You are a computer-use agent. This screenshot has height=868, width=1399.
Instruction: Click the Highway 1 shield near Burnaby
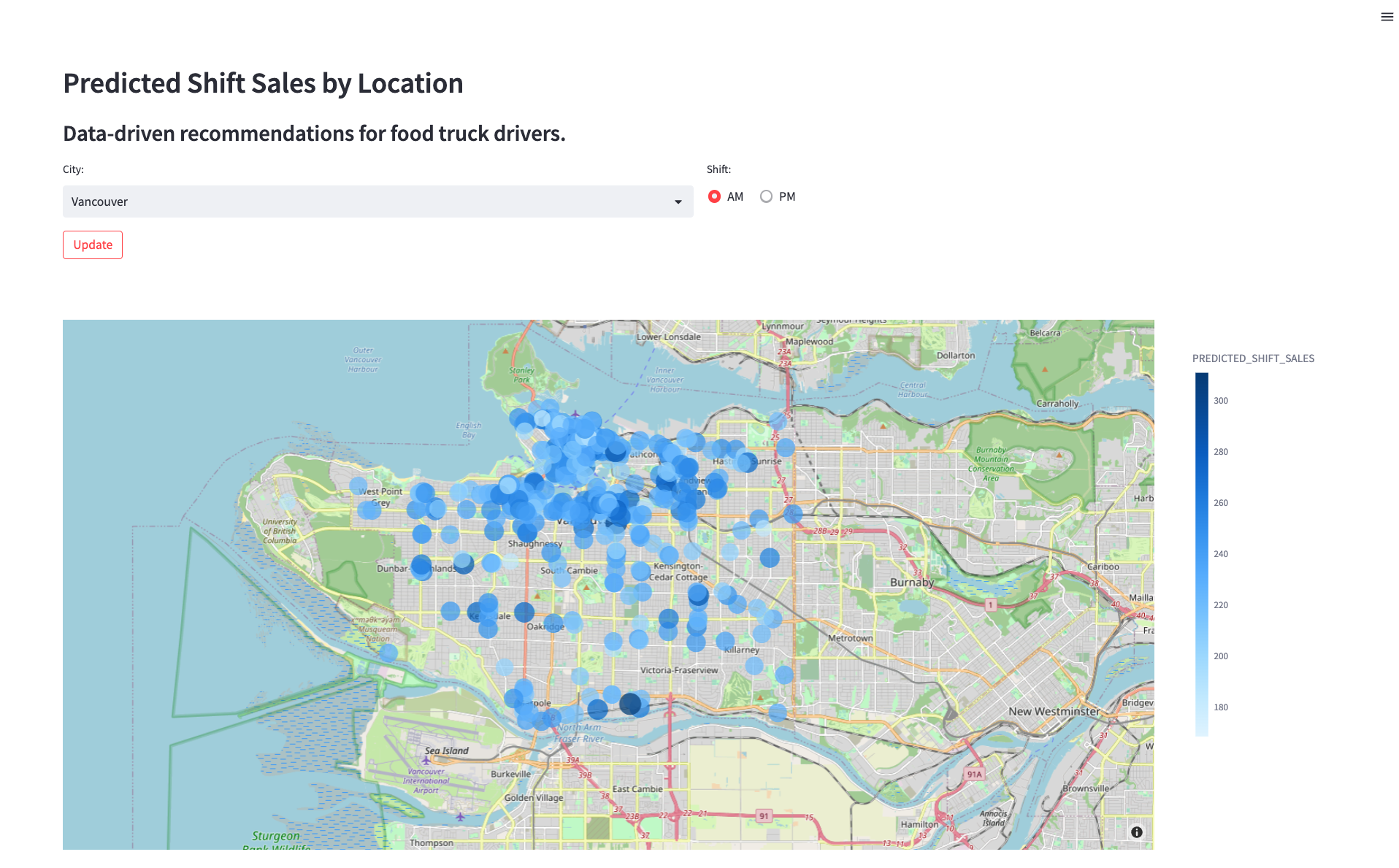[x=990, y=604]
